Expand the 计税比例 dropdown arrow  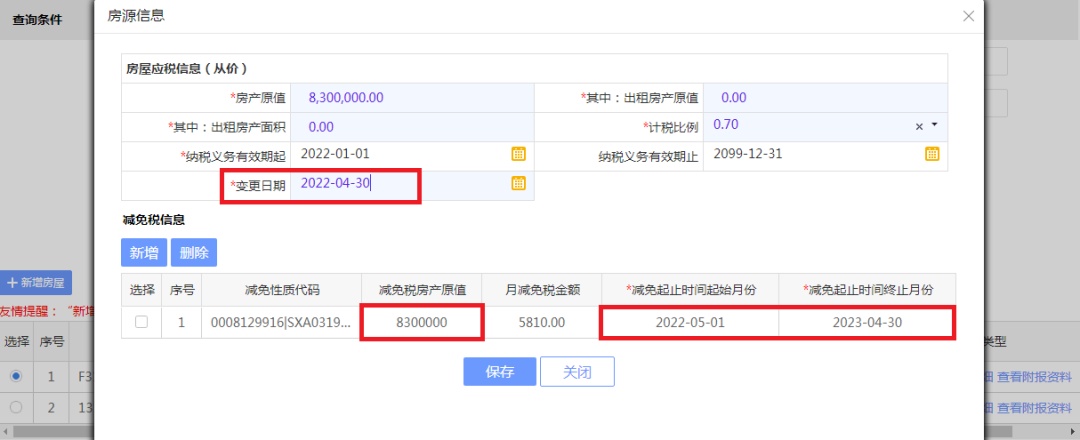click(935, 125)
